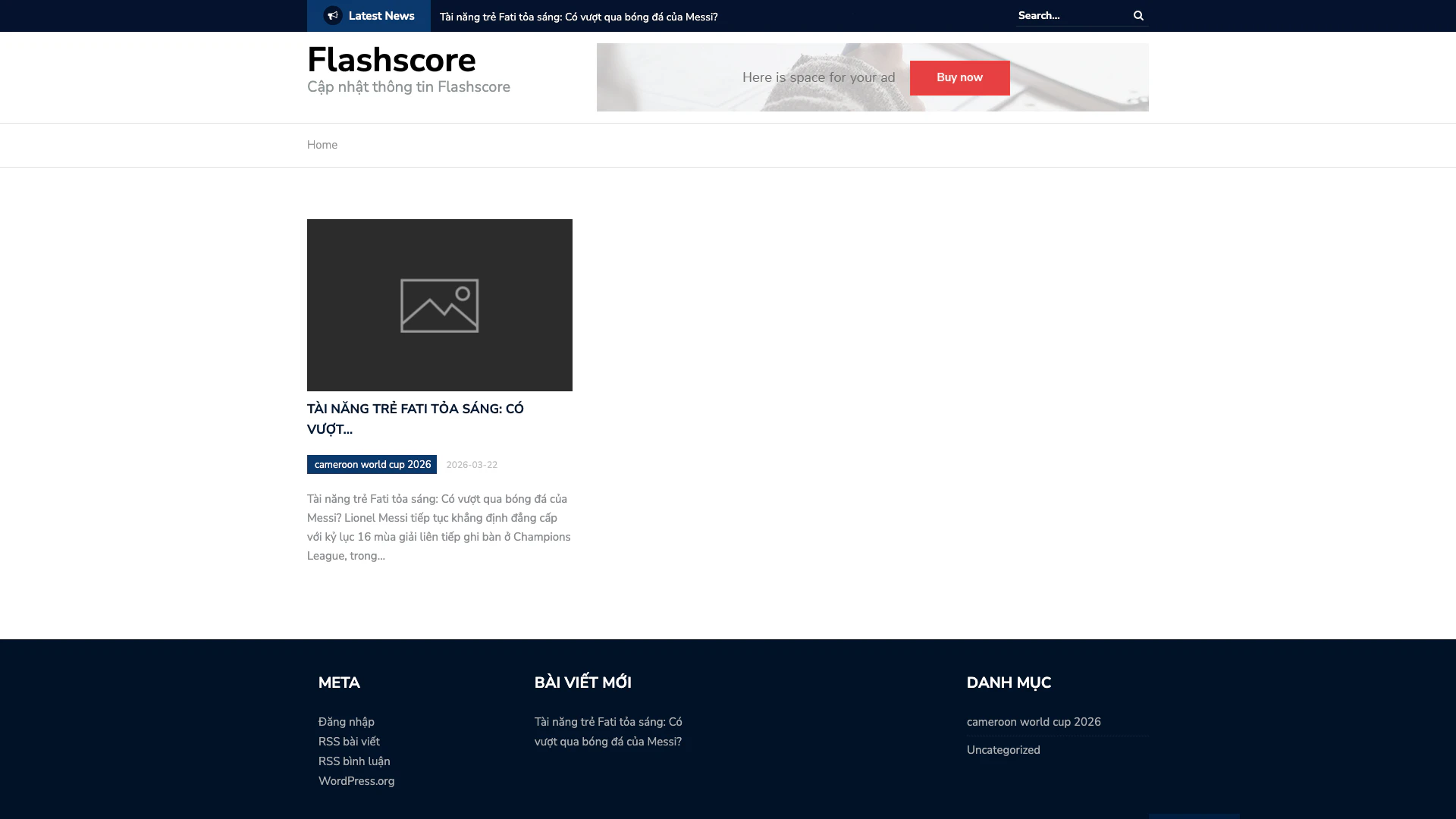Select the Uncategorized category
Screen dimensions: 1456x819
1003,750
